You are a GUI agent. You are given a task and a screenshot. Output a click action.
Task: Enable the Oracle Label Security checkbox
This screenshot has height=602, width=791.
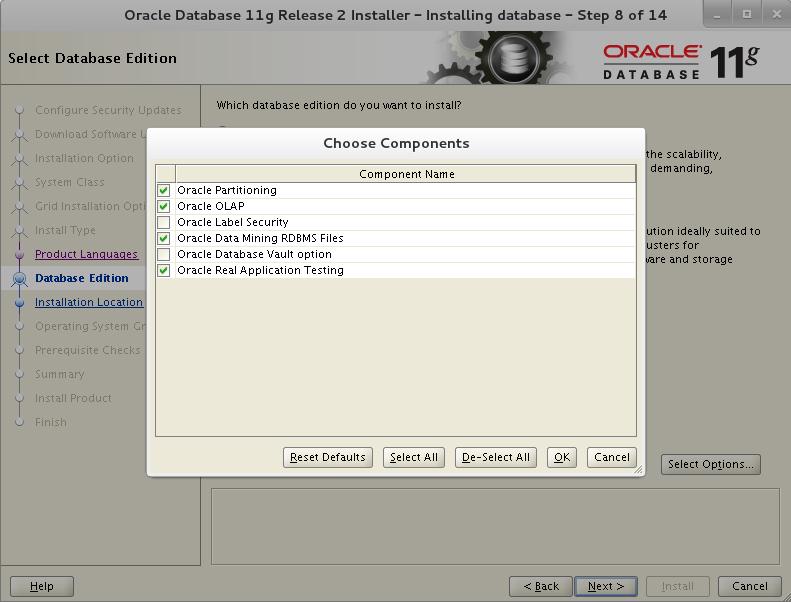(163, 222)
